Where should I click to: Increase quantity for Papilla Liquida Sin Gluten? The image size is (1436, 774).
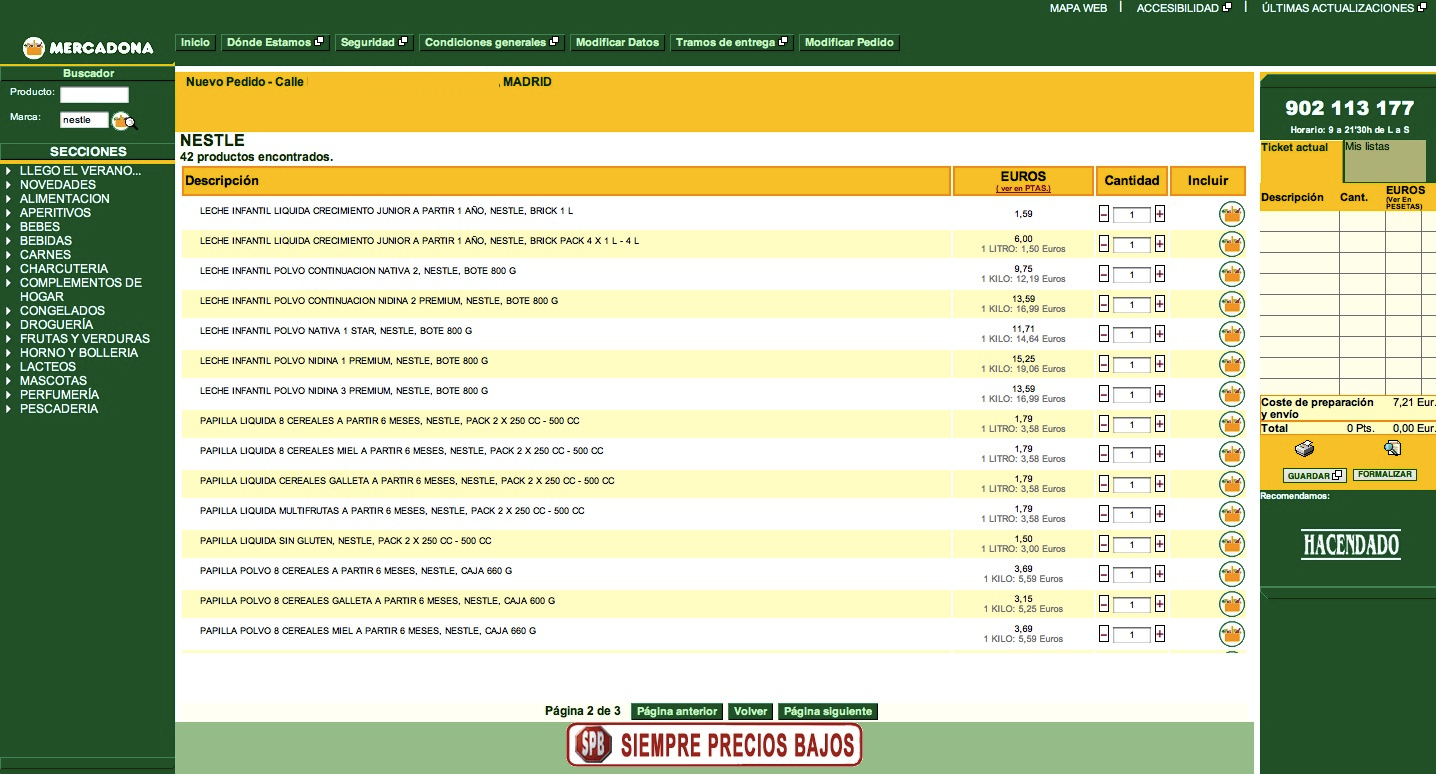pyautogui.click(x=1160, y=544)
